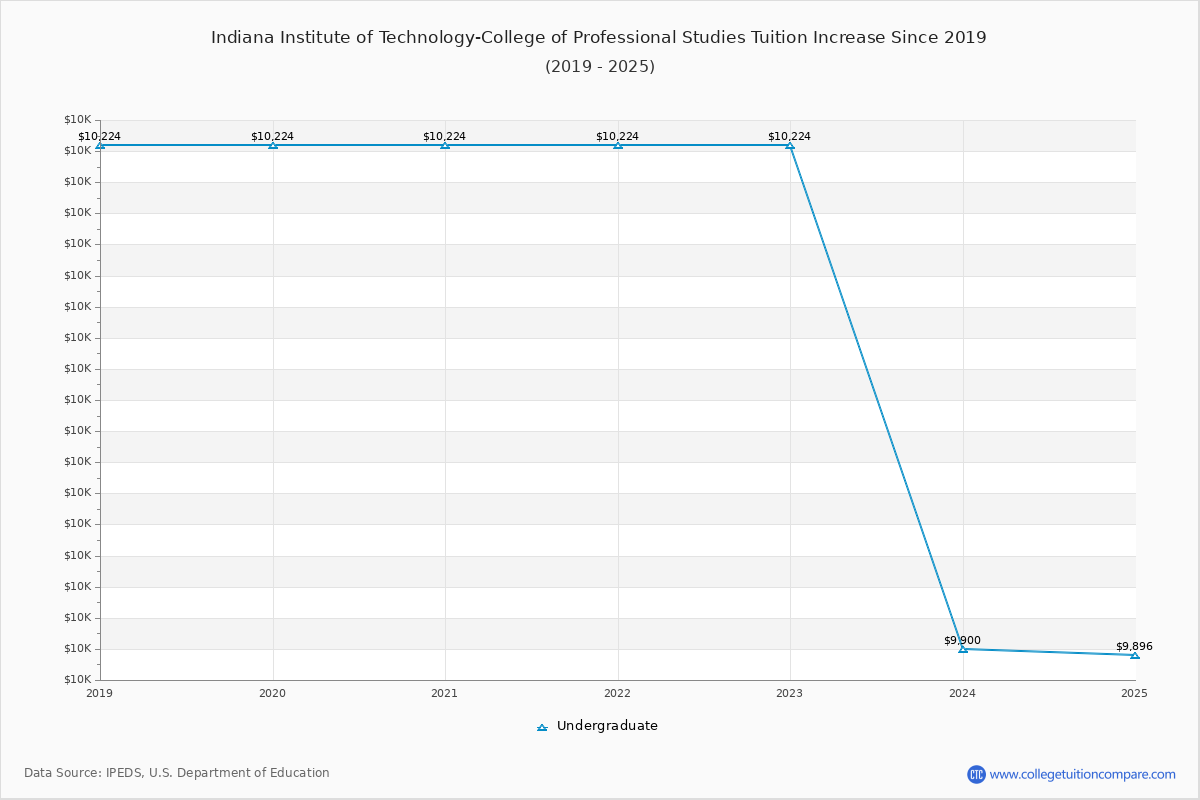Click the 2020 data point marker
This screenshot has width=1200, height=800.
pos(273,145)
